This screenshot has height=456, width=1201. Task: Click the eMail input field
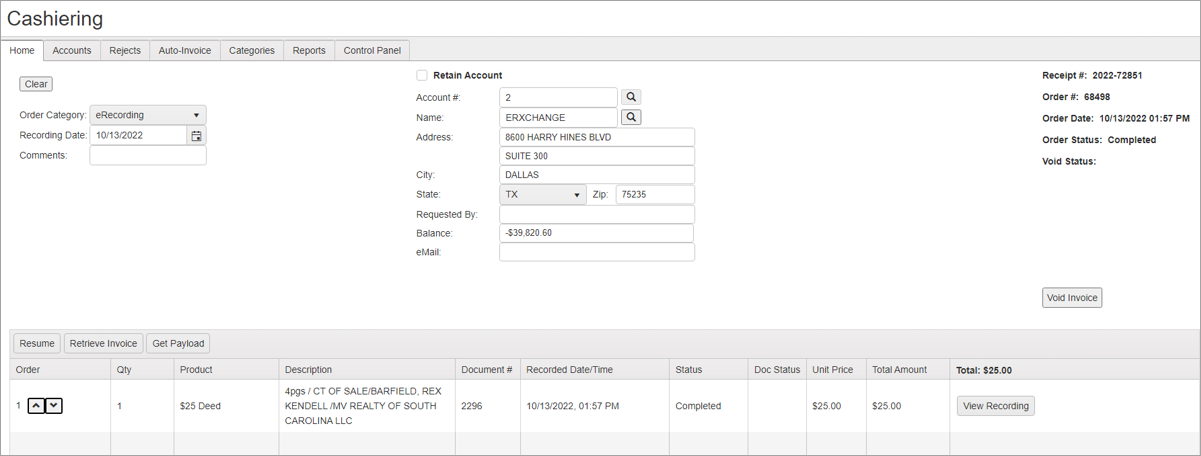tap(596, 253)
